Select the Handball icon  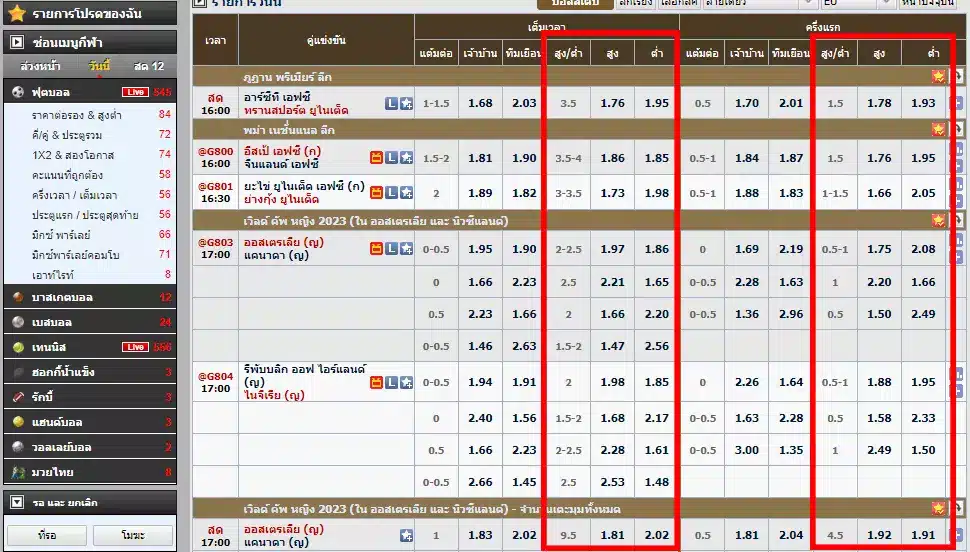point(19,422)
